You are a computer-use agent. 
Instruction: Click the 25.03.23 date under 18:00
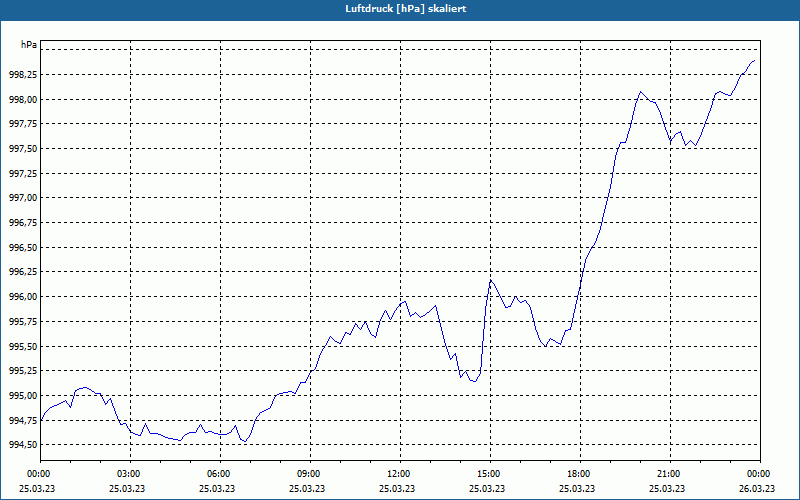(x=577, y=488)
